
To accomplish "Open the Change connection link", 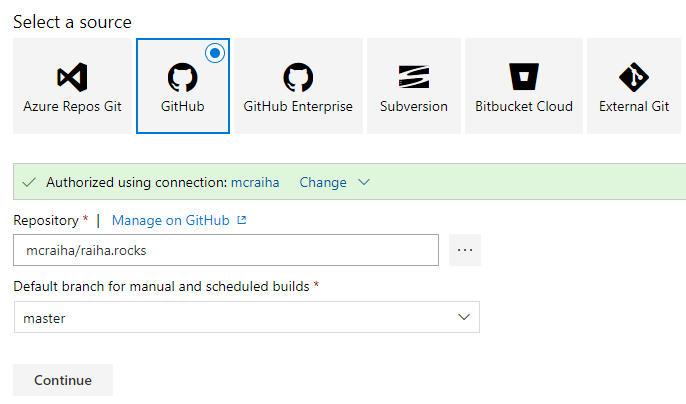I will [323, 182].
